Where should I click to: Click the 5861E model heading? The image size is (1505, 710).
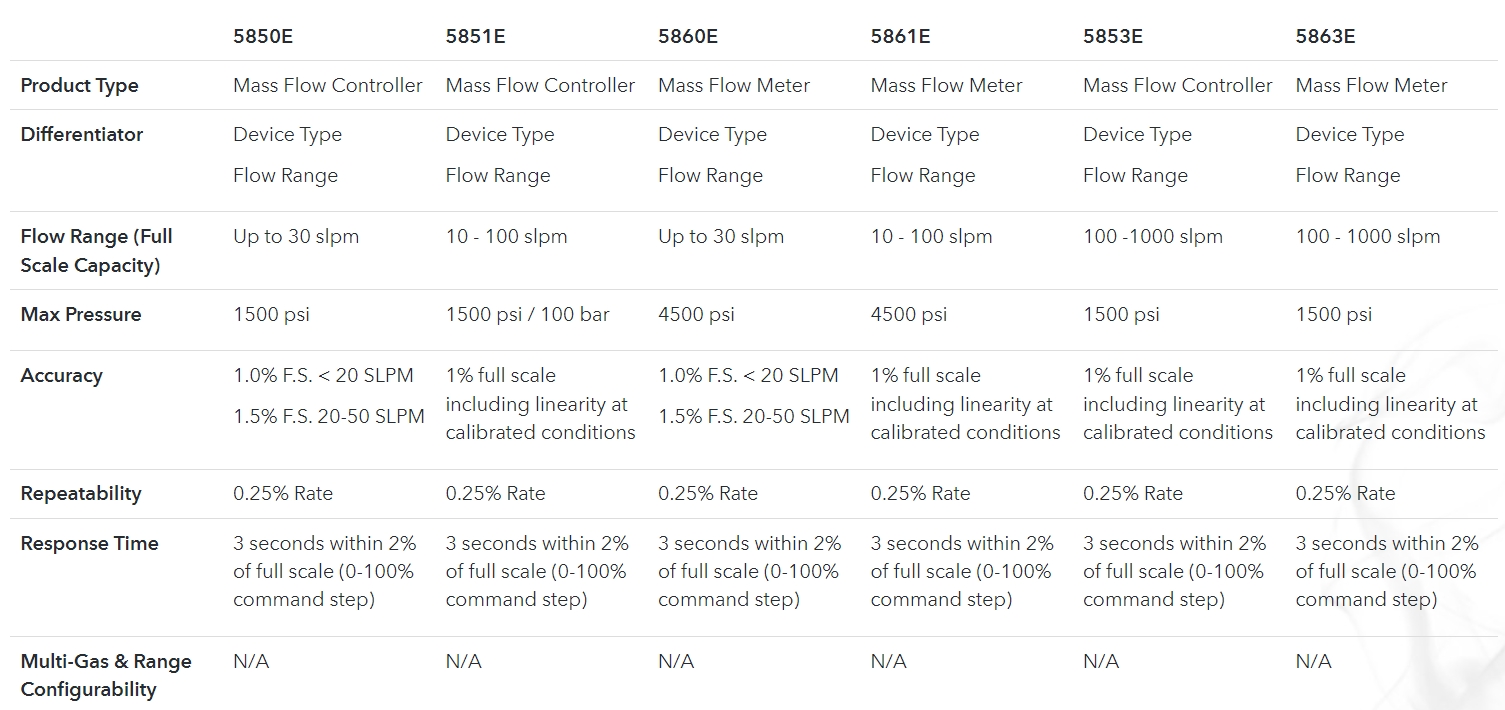[900, 36]
